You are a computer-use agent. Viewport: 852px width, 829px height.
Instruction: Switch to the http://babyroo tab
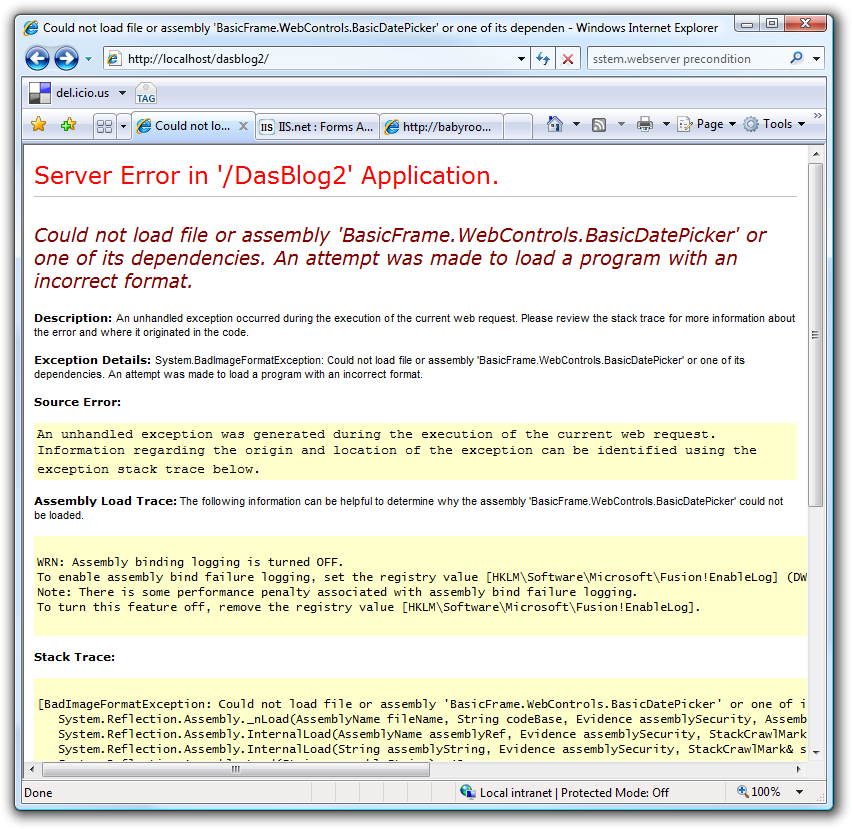tap(441, 126)
